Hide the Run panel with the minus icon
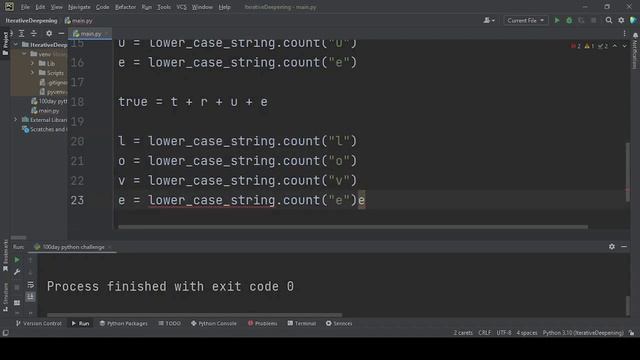The image size is (640, 360). (624, 247)
